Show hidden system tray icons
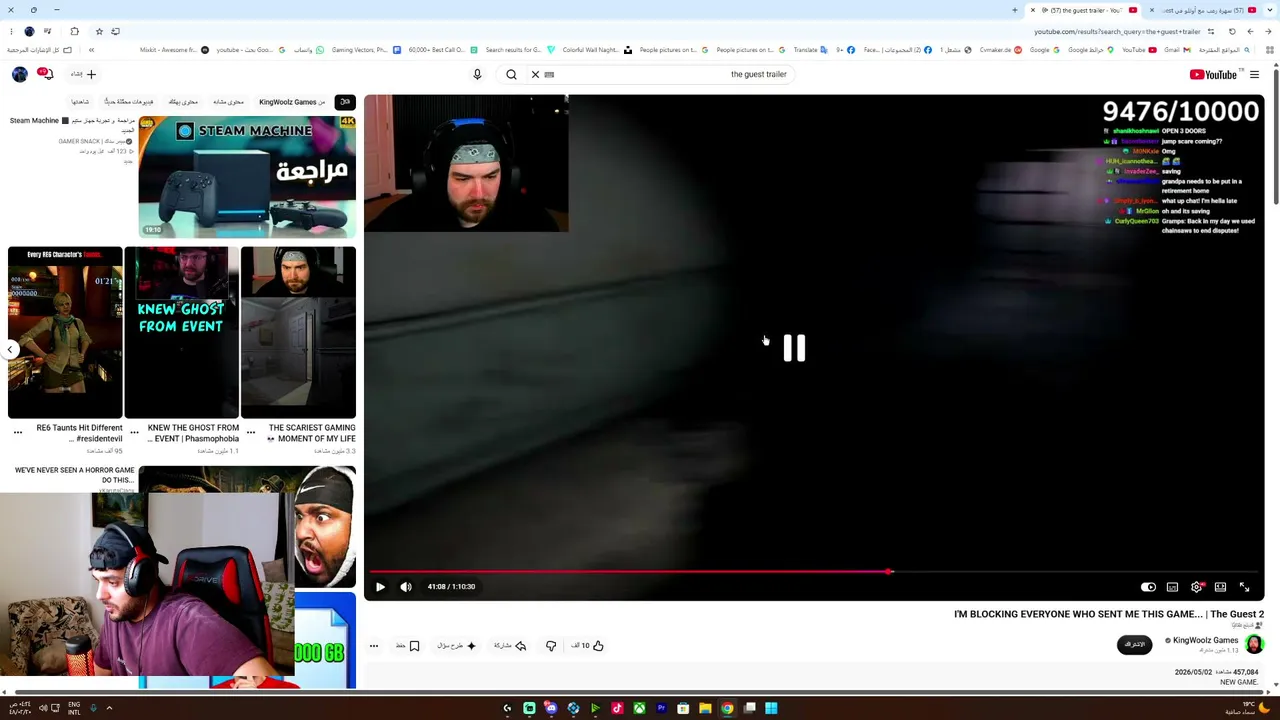This screenshot has height=720, width=1280. coord(109,708)
